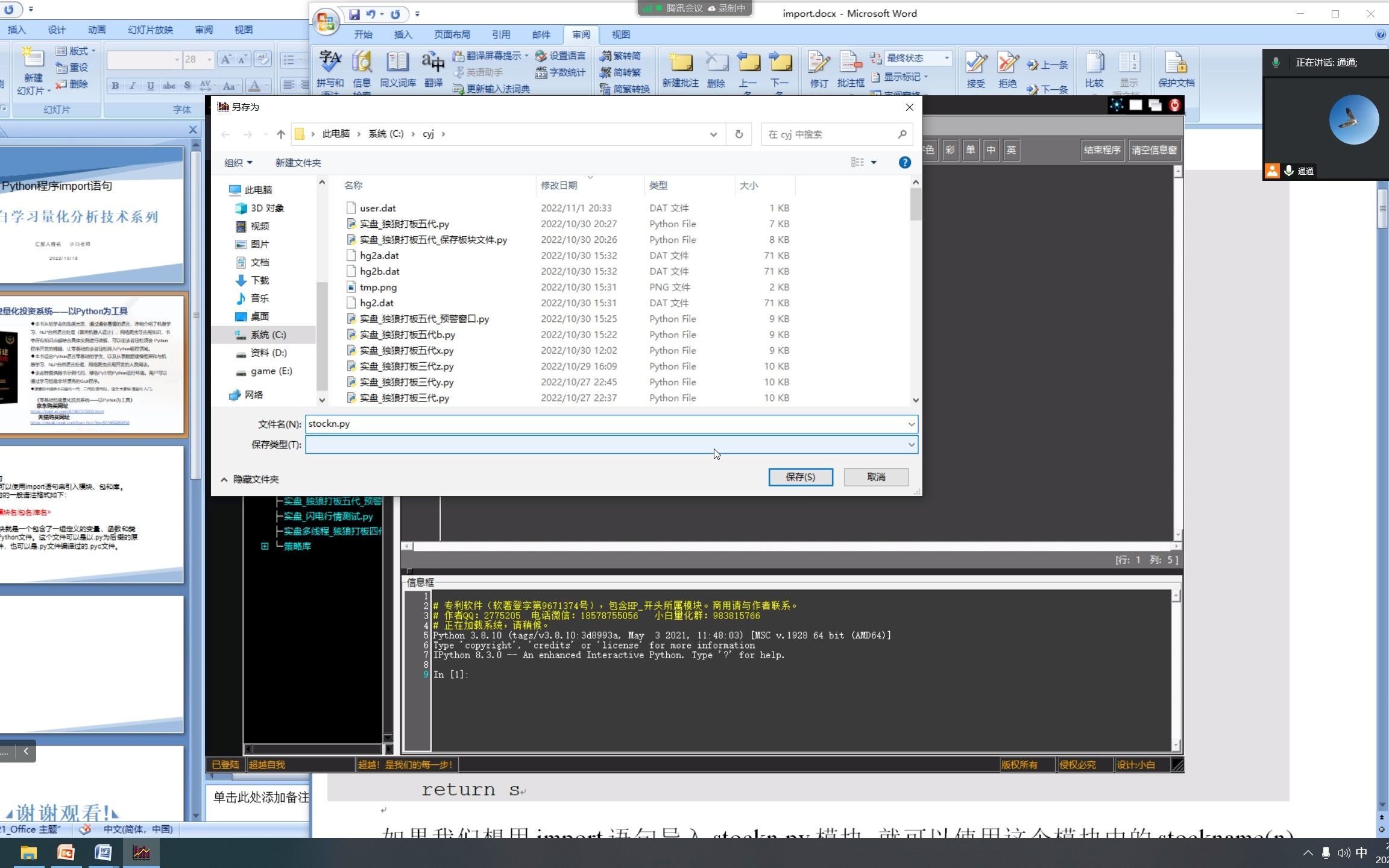Expand the file name history dropdown
This screenshot has width=1389, height=868.
911,424
